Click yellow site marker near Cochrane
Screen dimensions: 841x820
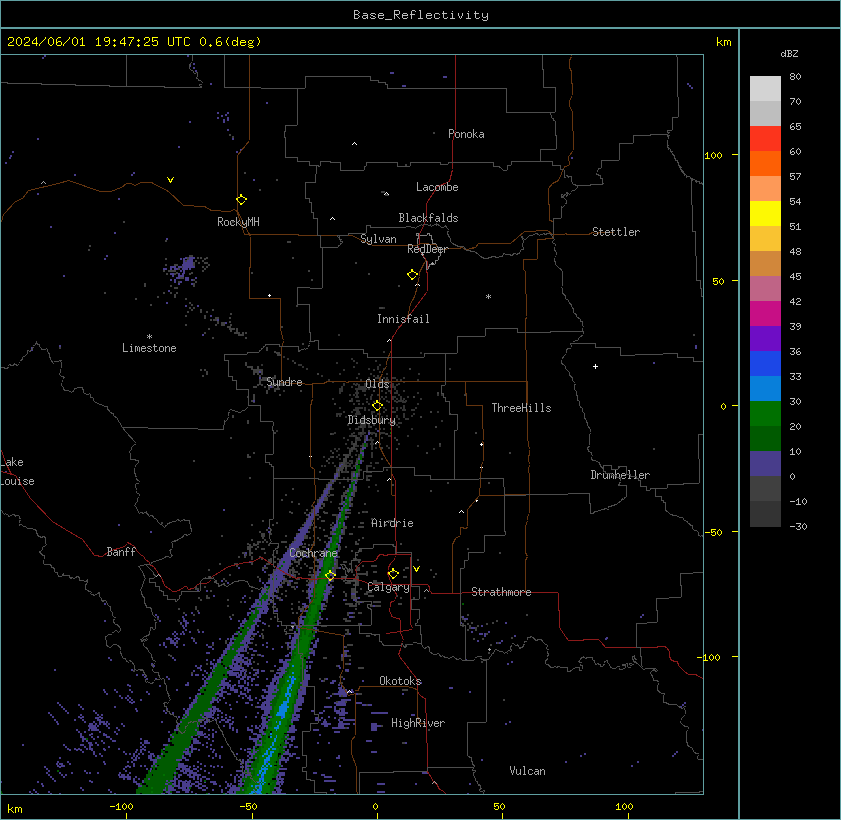tap(330, 575)
